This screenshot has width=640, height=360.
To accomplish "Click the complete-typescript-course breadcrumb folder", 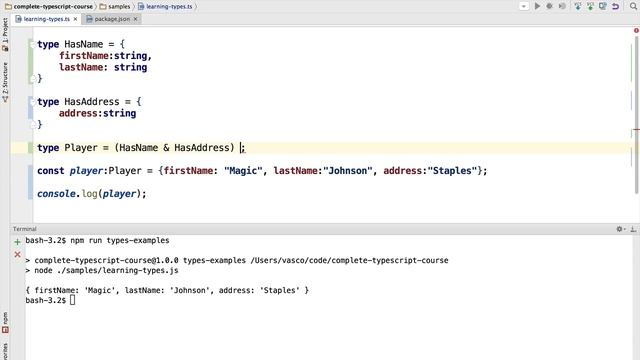I will (49, 6).
